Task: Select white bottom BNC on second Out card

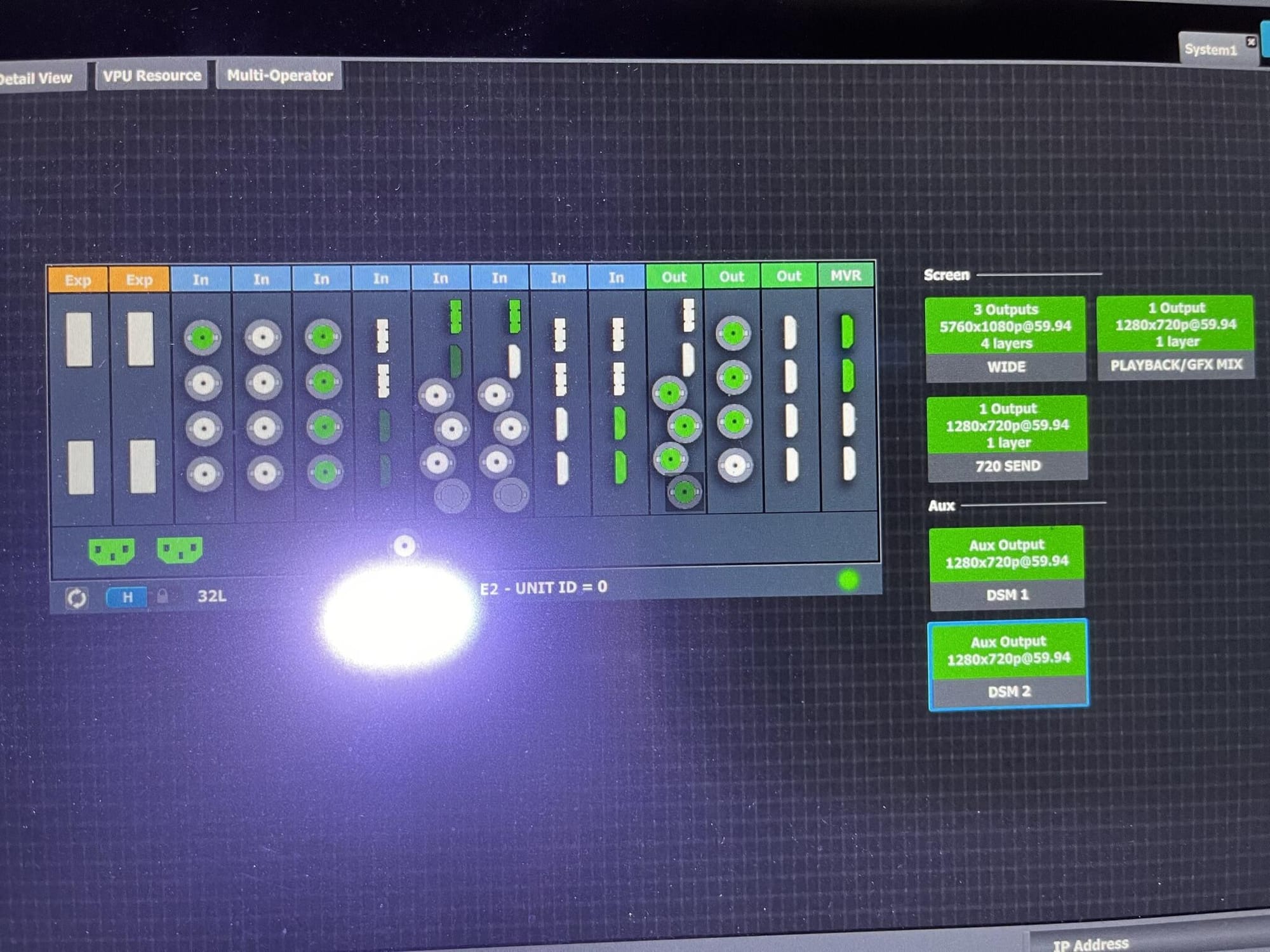Action: pos(735,466)
